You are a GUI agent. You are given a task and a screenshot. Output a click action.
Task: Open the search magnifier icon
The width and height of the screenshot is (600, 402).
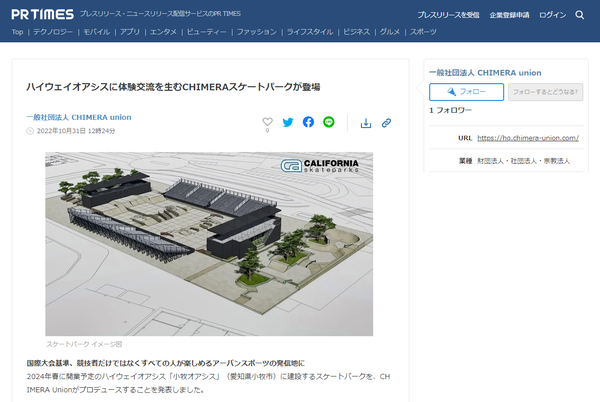(579, 15)
